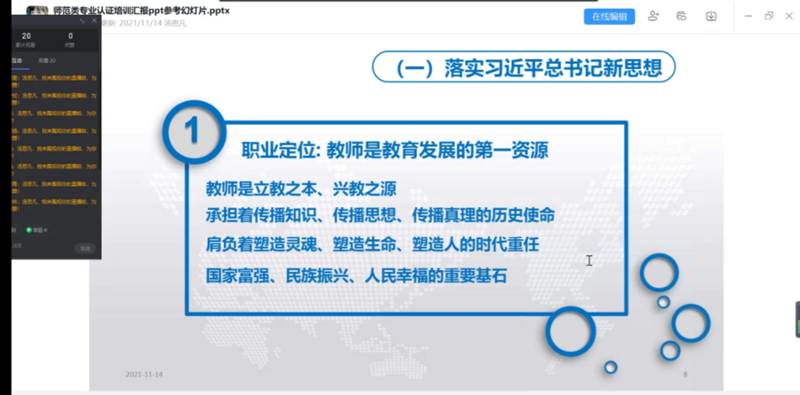The width and height of the screenshot is (800, 395).
Task: Open the add collaborator person icon
Action: 654,16
